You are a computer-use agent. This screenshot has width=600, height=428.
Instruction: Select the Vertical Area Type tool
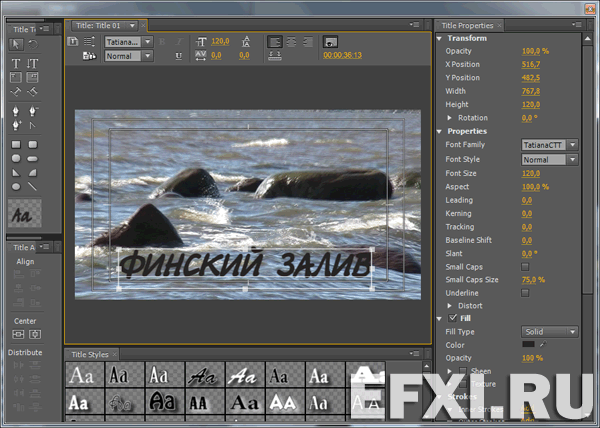click(33, 78)
